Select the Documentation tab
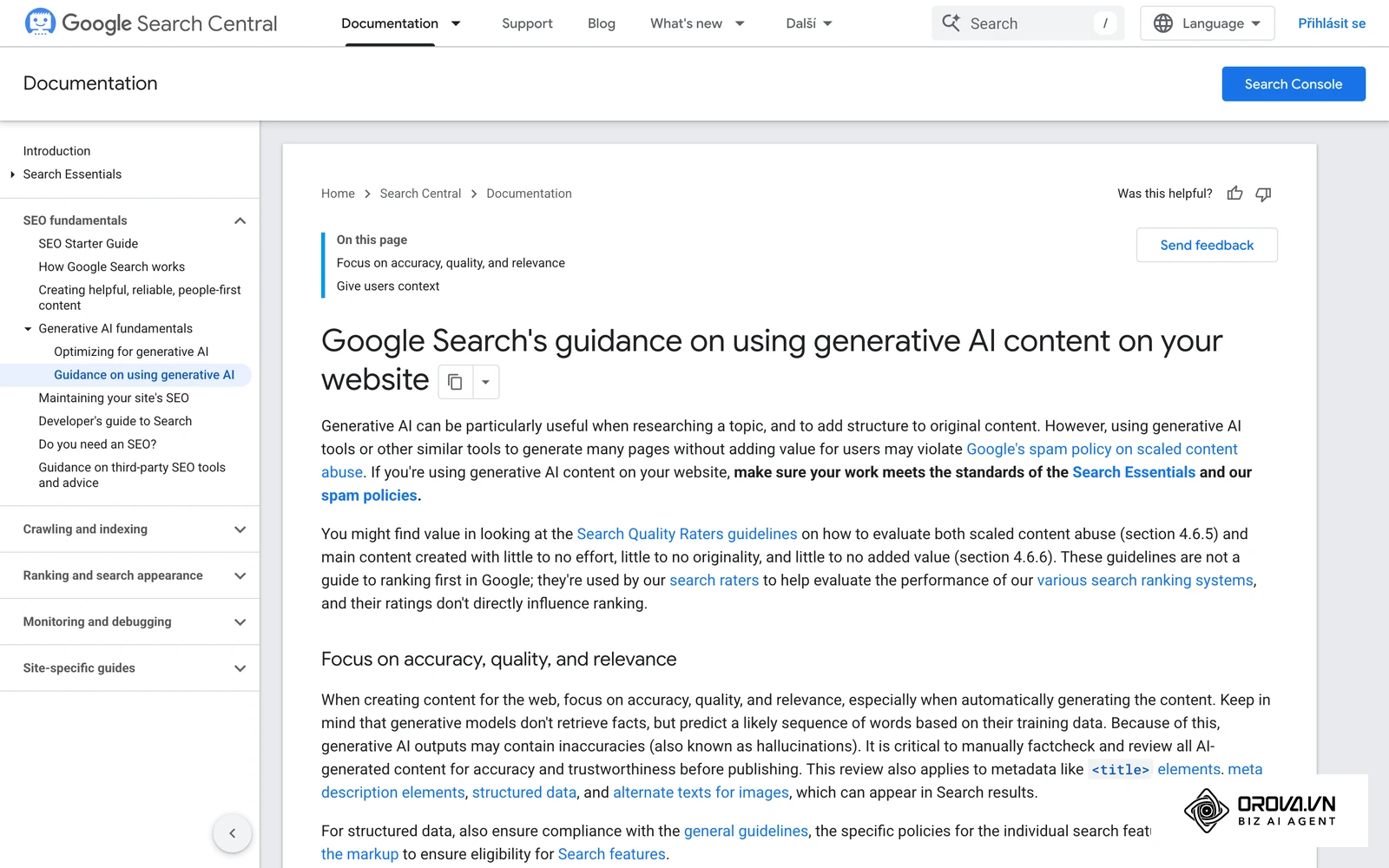 [x=390, y=23]
